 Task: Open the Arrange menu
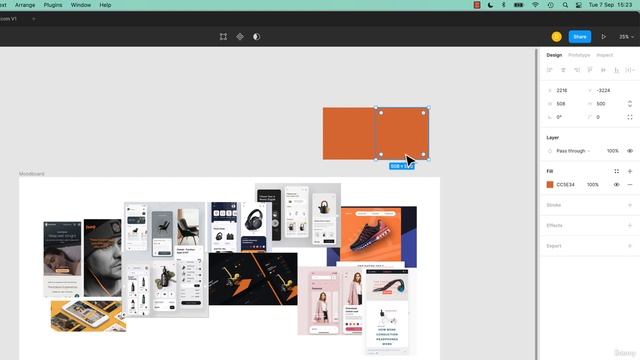[x=25, y=5]
